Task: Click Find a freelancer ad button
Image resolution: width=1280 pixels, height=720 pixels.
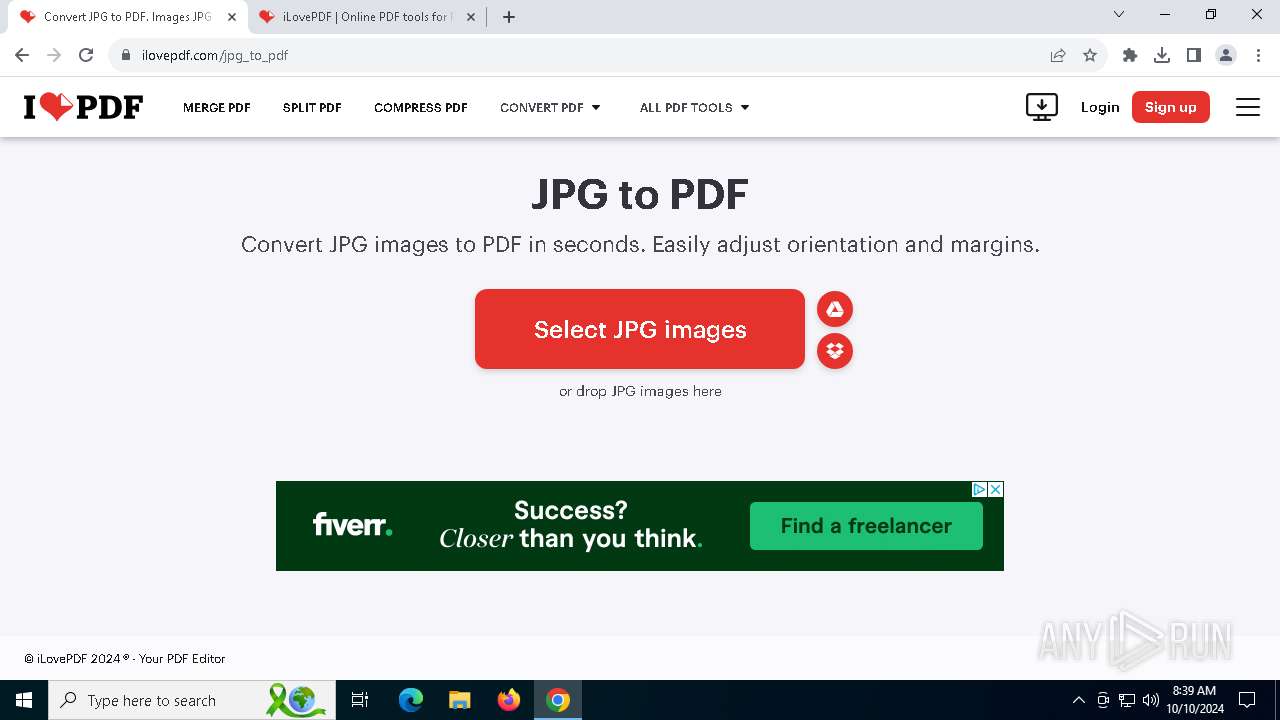Action: pos(866,526)
